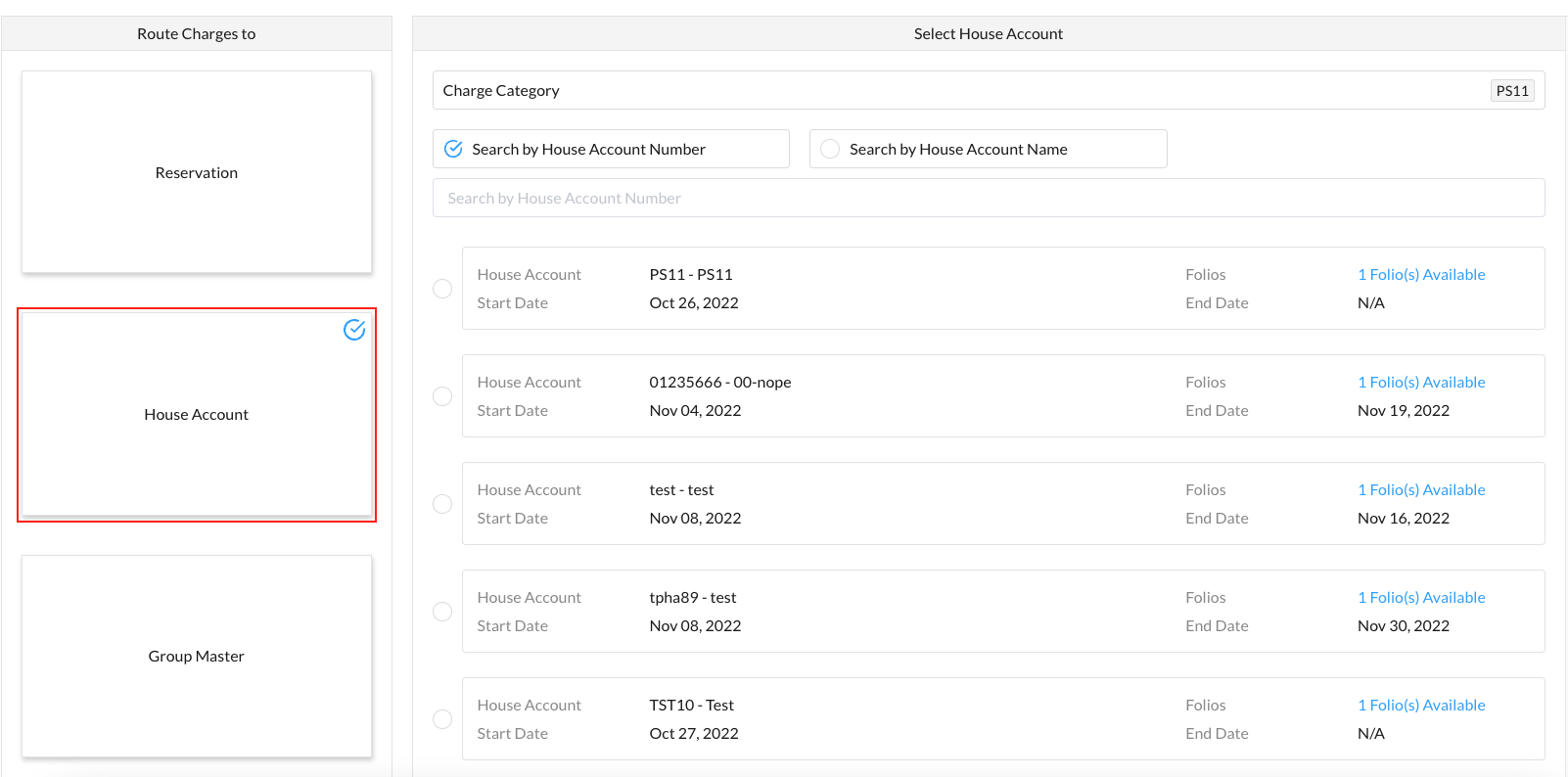Open folios available link for test - test
1568x777 pixels.
[1421, 490]
